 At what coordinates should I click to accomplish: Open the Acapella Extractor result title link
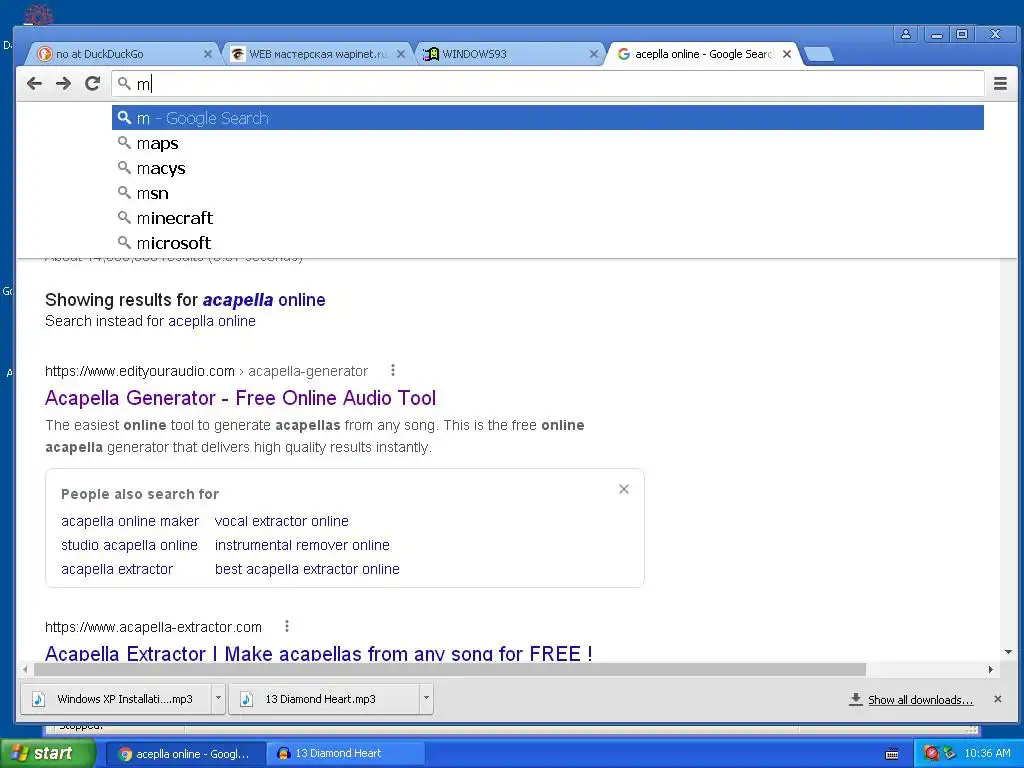(x=319, y=653)
